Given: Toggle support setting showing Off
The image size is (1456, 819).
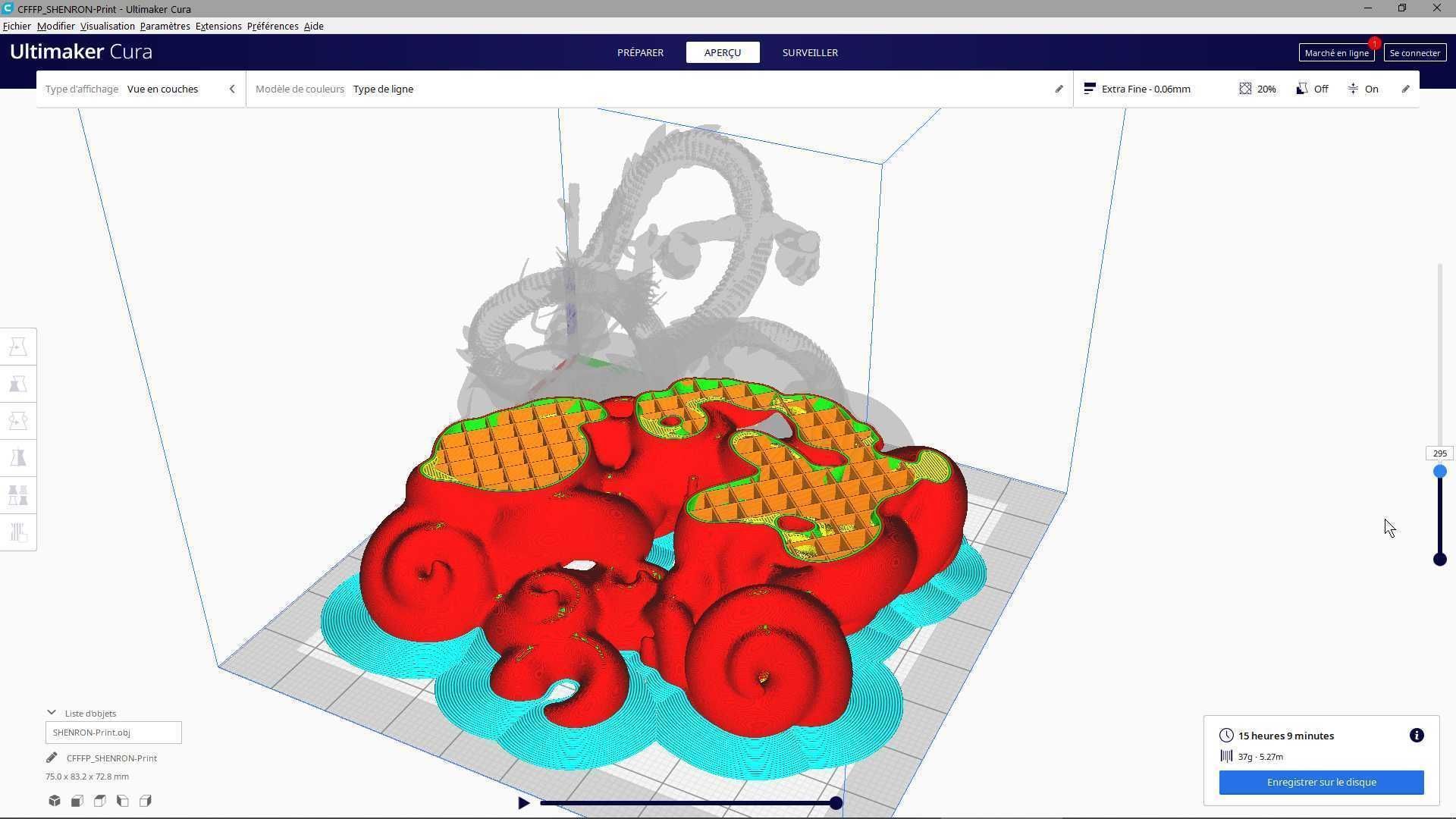Looking at the screenshot, I should pyautogui.click(x=1313, y=89).
